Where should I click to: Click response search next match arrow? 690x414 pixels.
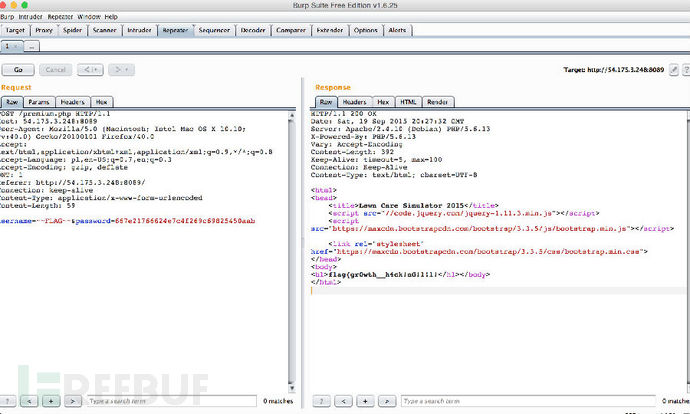pos(387,401)
